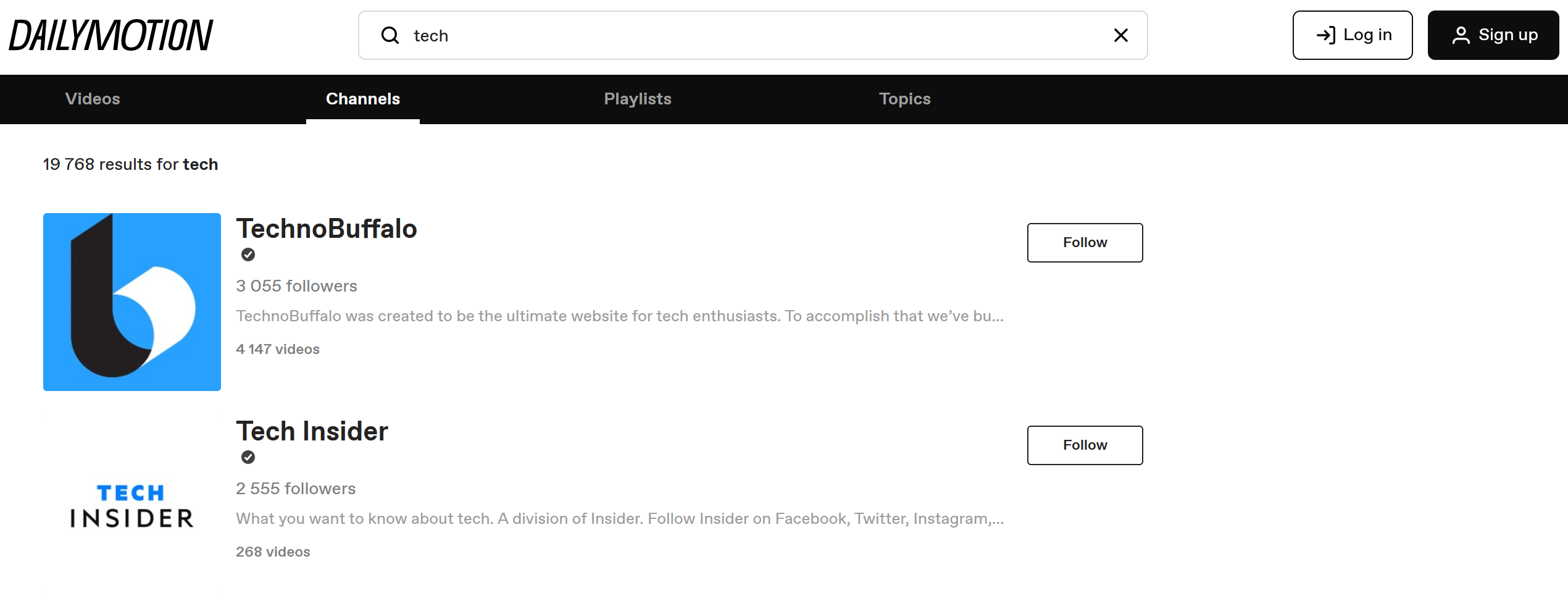Click Tech Insider's verified badge icon

coord(248,457)
